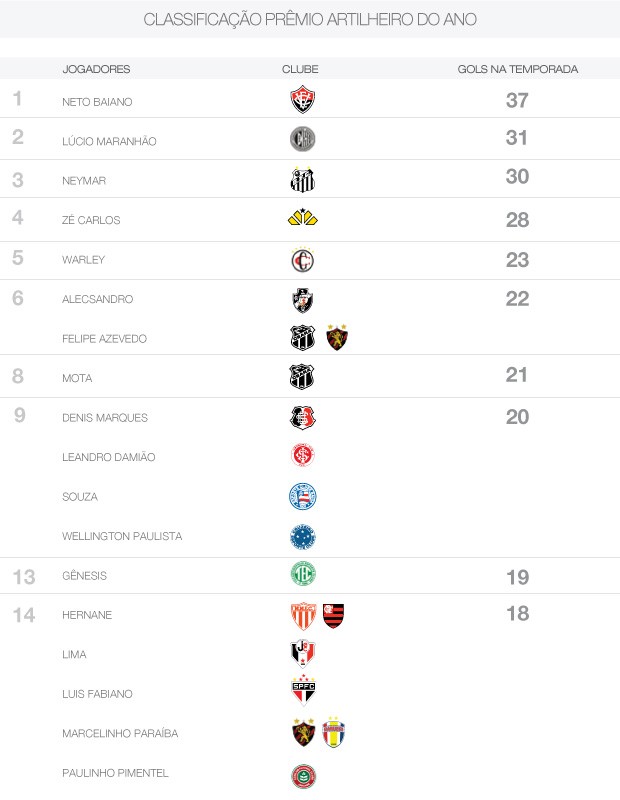This screenshot has width=620, height=800.
Task: Click the Jogadores column header
Action: (96, 69)
